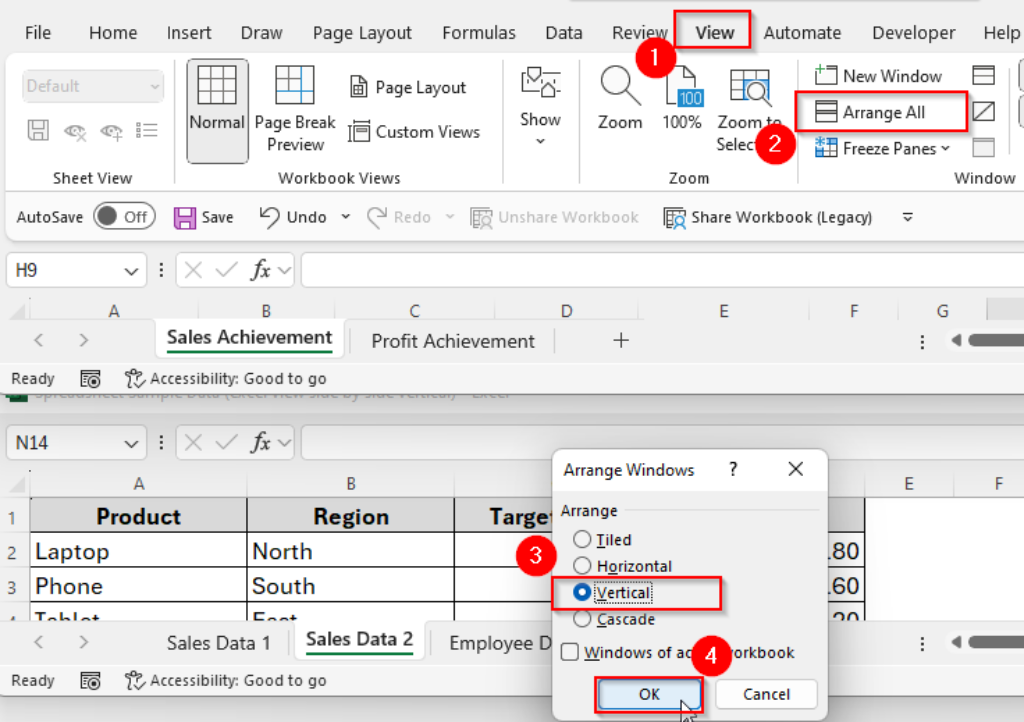Confirm dialog with OK button
This screenshot has width=1024, height=722.
click(x=649, y=694)
